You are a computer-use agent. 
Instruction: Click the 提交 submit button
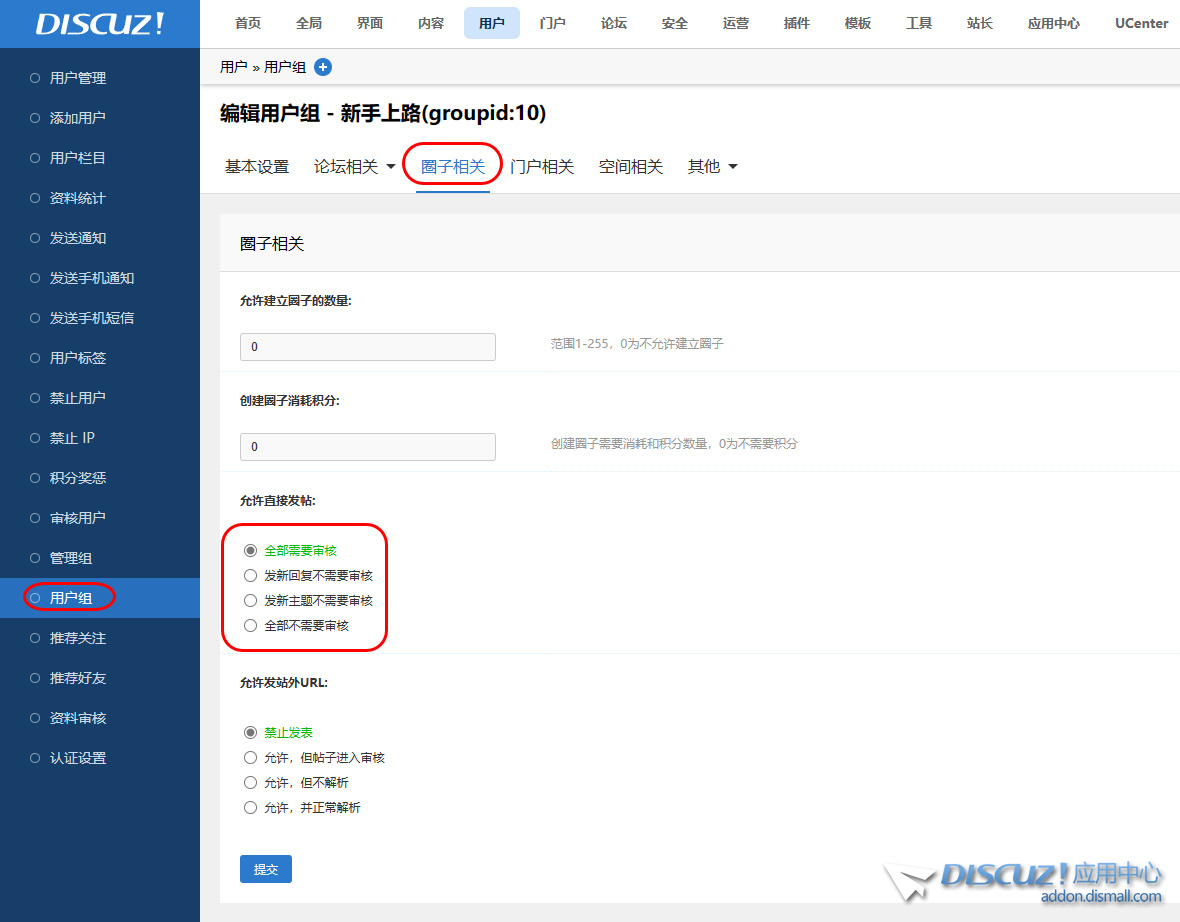click(x=266, y=869)
